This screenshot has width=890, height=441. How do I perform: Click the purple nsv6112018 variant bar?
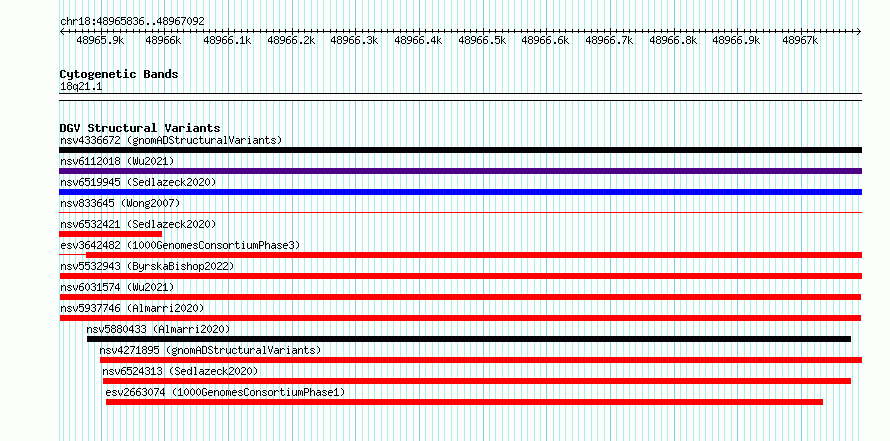click(460, 171)
